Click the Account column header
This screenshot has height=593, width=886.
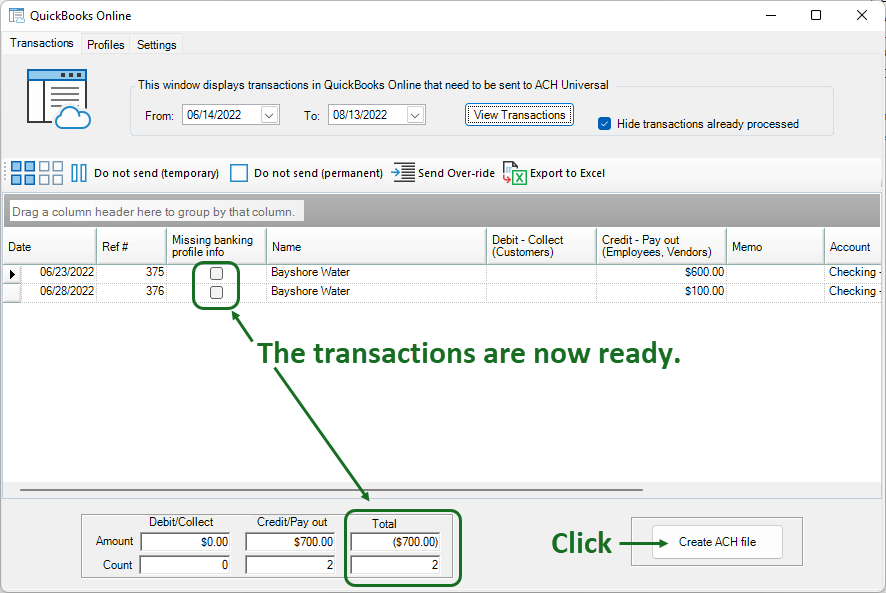tap(853, 246)
